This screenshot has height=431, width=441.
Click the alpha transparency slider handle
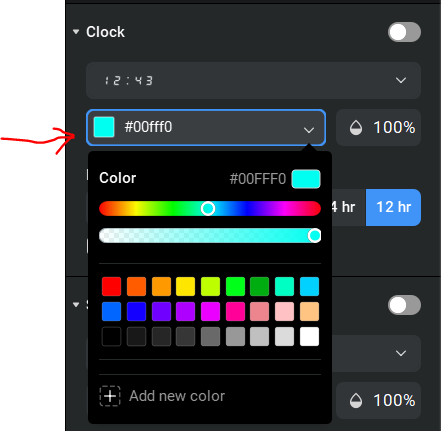coord(314,236)
